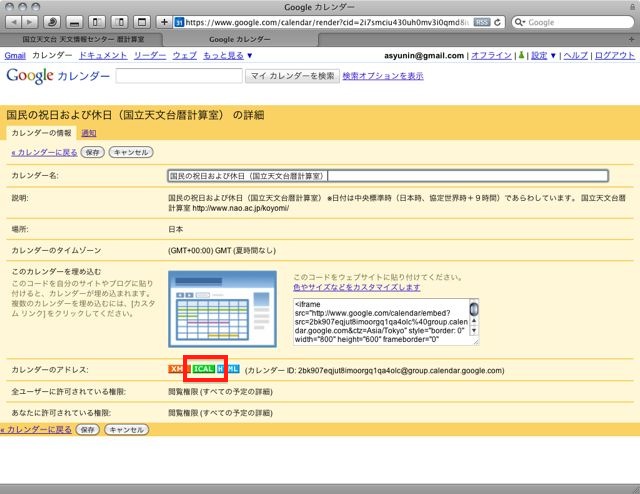
Task: Click the RSS badge in address bar
Action: 482,22
